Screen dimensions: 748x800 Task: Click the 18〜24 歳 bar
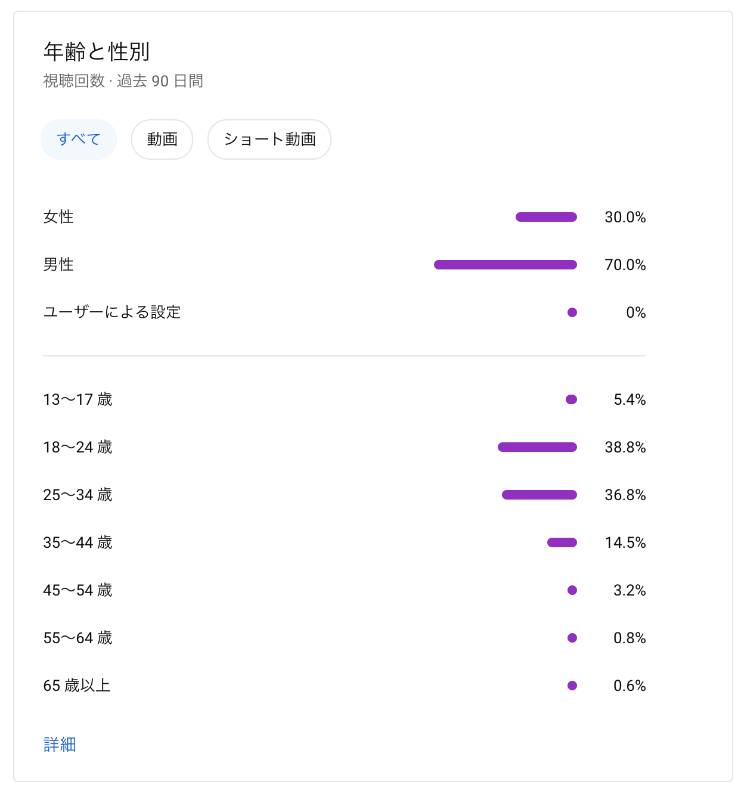click(538, 447)
